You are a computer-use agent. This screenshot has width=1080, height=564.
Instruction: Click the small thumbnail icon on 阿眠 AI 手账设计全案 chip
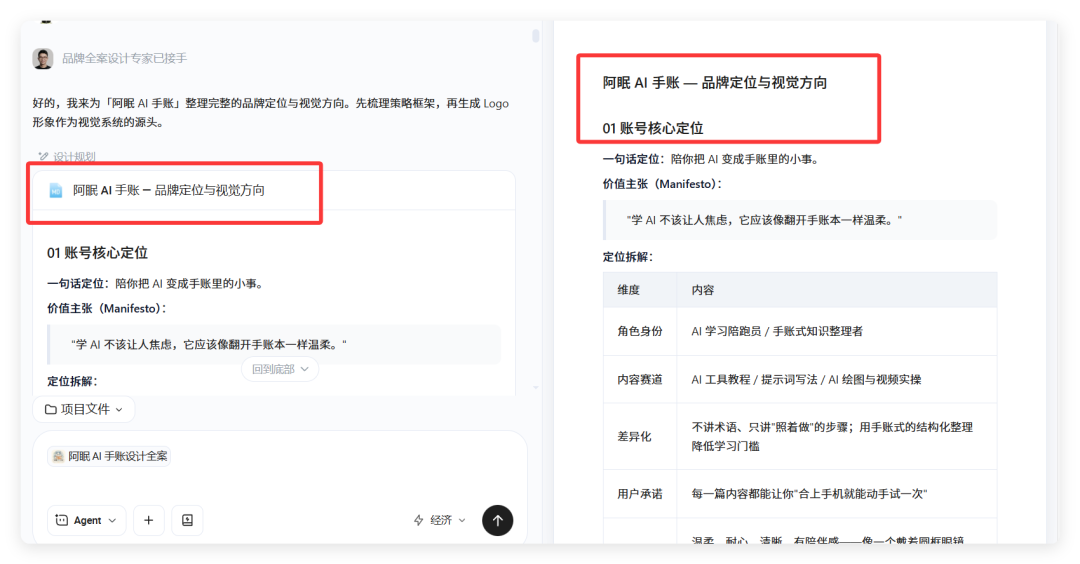tap(59, 456)
